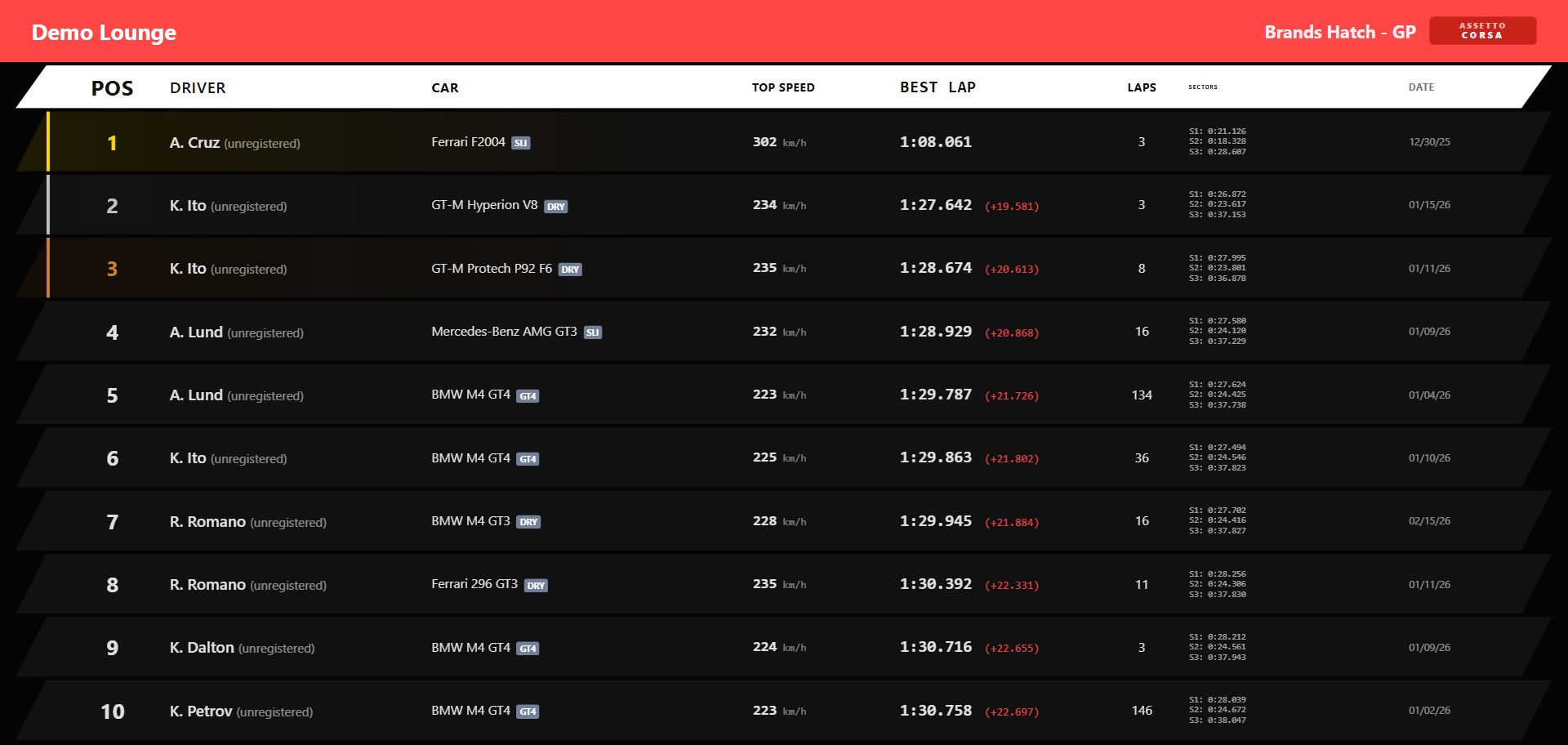The height and width of the screenshot is (745, 1568).
Task: Select the GT4 badge in K. Petrov's row
Action: pyautogui.click(x=528, y=712)
